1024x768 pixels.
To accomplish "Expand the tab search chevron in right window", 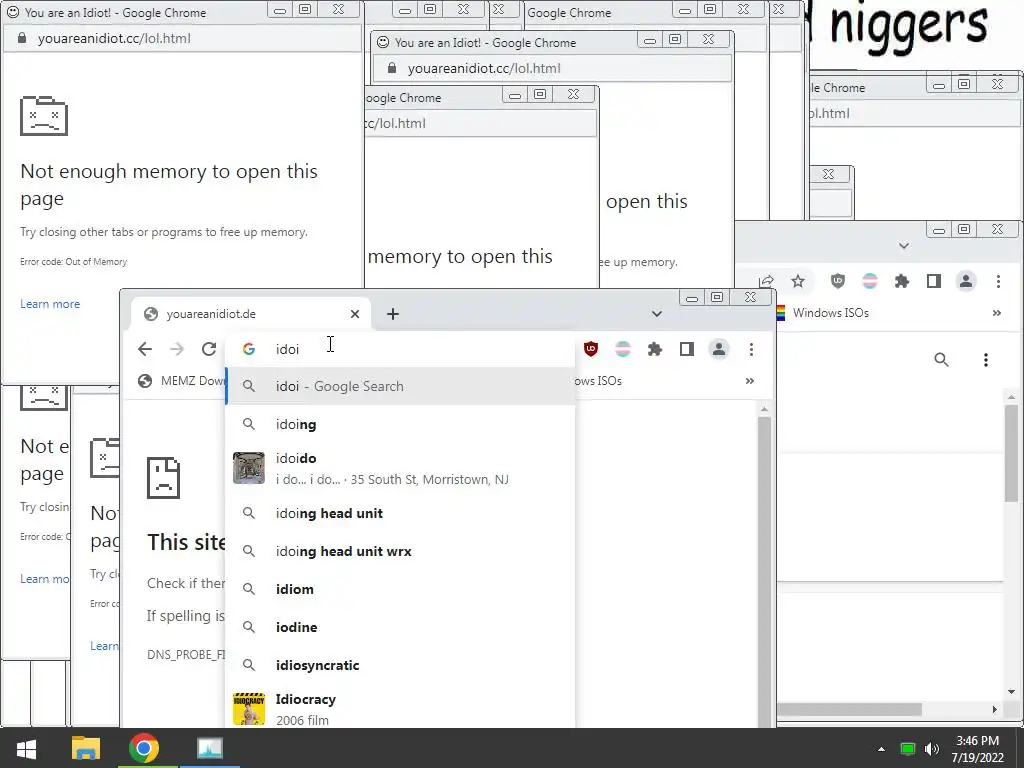I will (904, 246).
